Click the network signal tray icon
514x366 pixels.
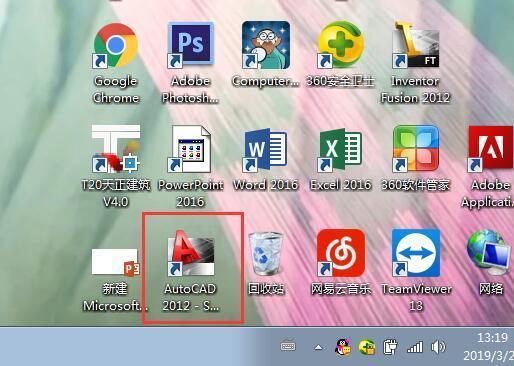[415, 347]
